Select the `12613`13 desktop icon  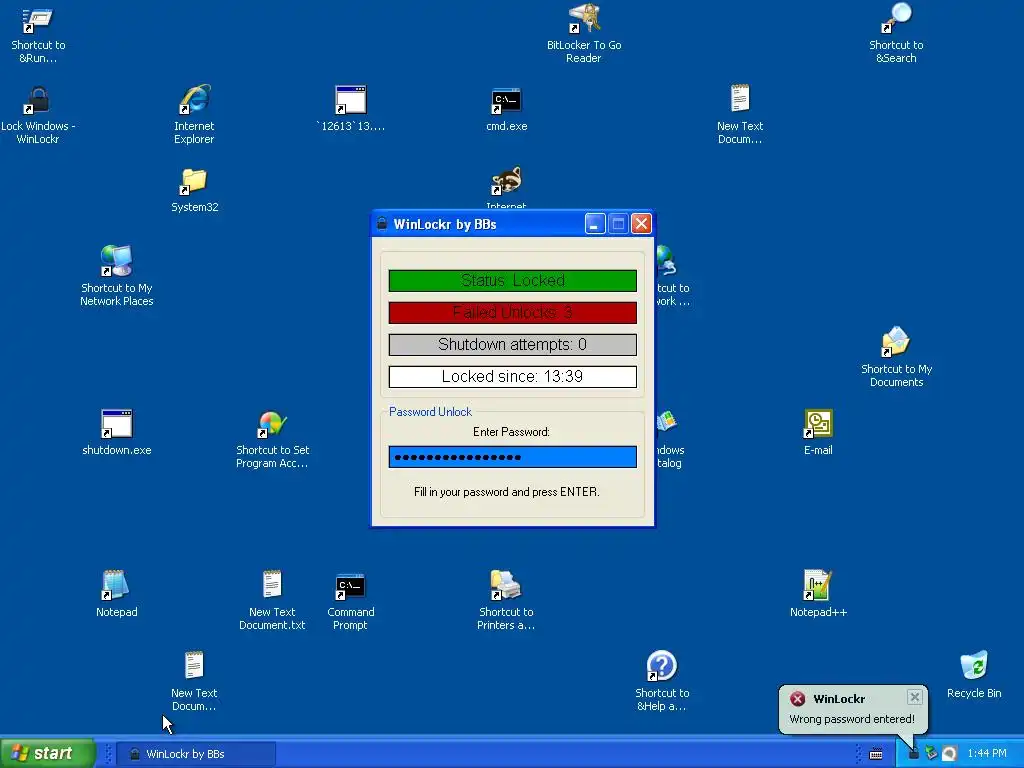tap(351, 108)
